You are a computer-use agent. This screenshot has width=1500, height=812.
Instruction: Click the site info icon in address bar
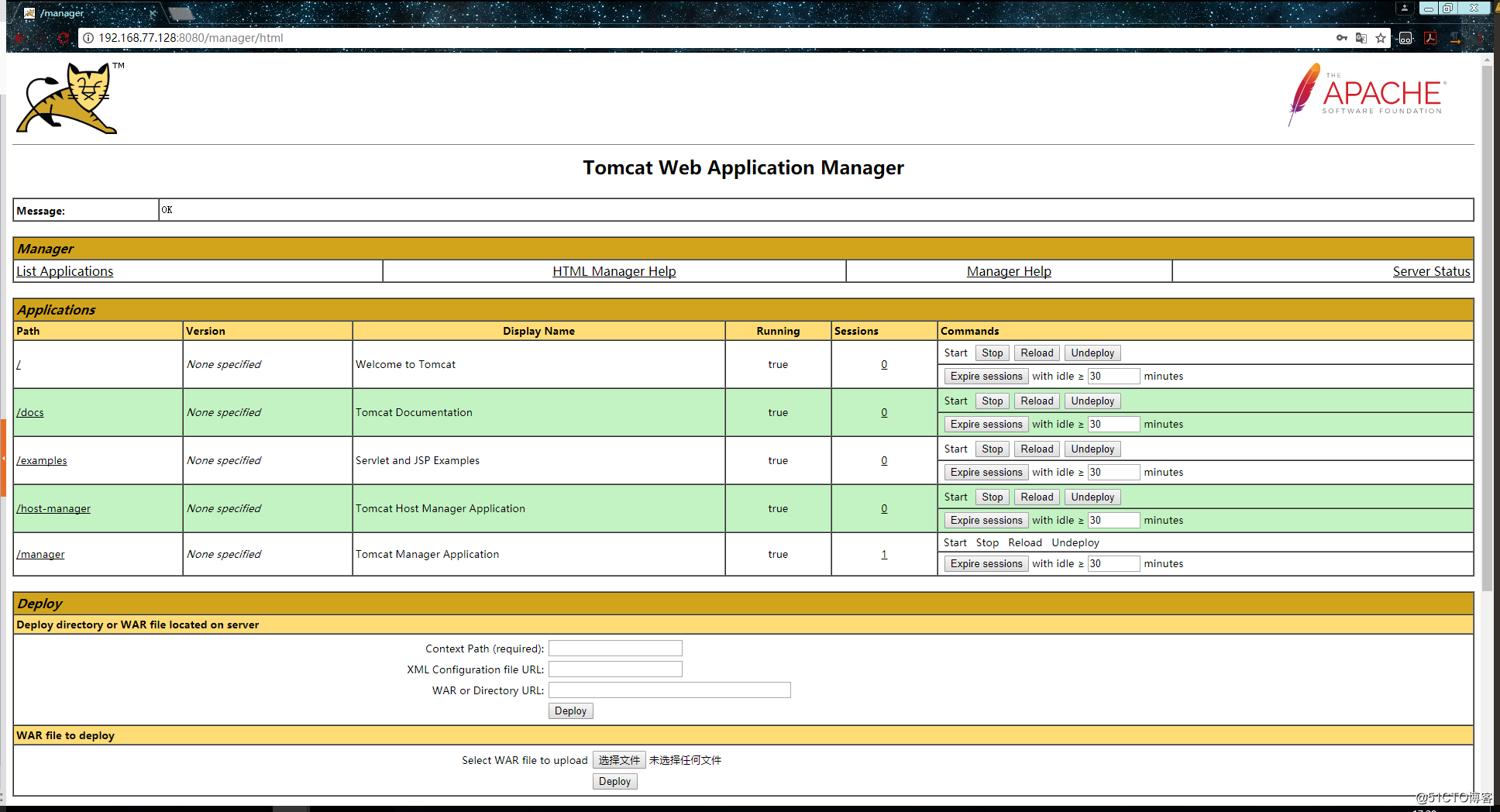(88, 38)
